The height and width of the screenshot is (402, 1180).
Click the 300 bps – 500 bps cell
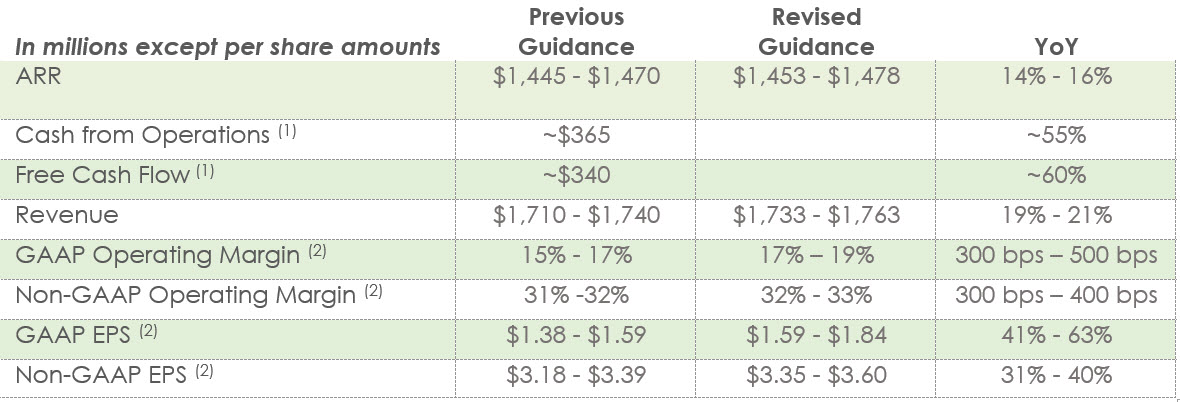click(1056, 254)
